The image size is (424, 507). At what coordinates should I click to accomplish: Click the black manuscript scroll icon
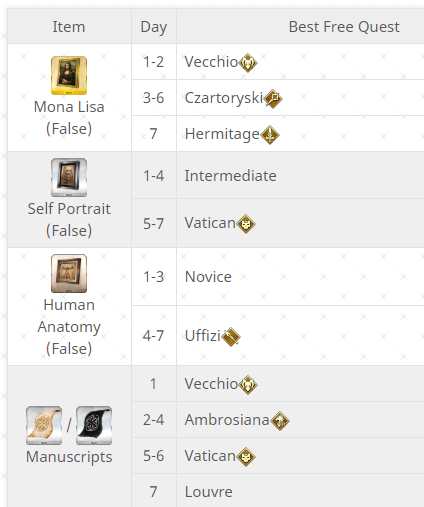tap(94, 425)
